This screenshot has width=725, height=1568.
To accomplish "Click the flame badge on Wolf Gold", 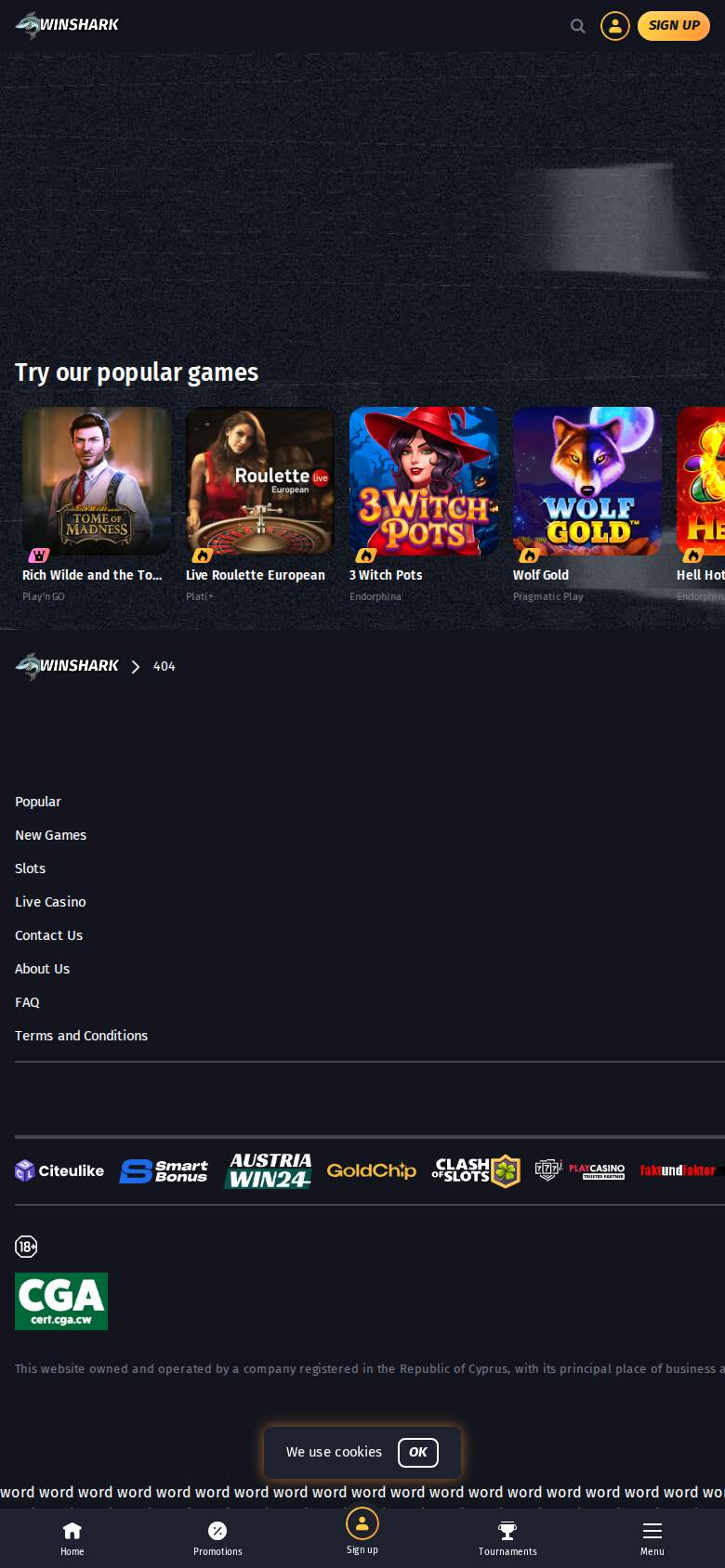I will [530, 555].
